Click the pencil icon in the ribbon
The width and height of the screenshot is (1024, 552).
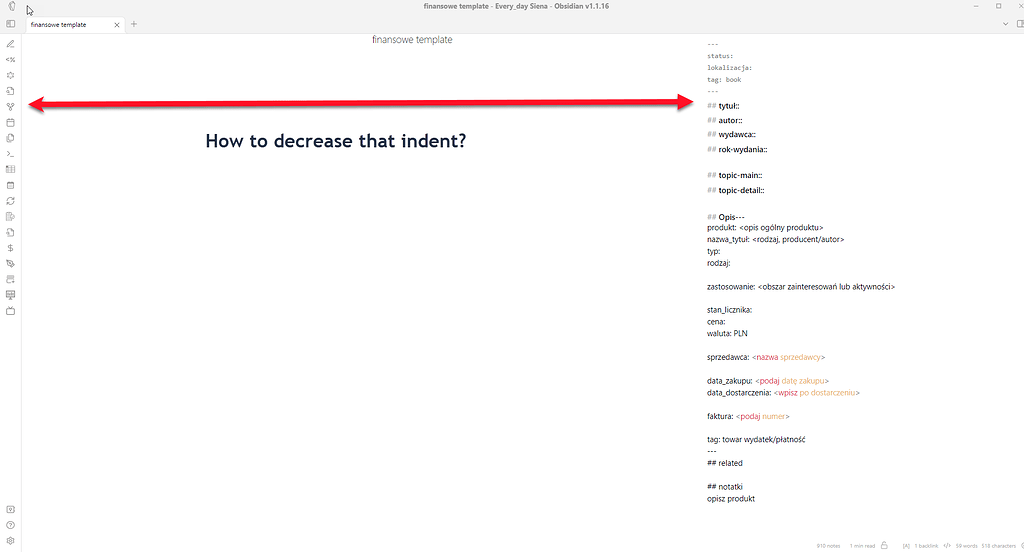click(x=10, y=44)
